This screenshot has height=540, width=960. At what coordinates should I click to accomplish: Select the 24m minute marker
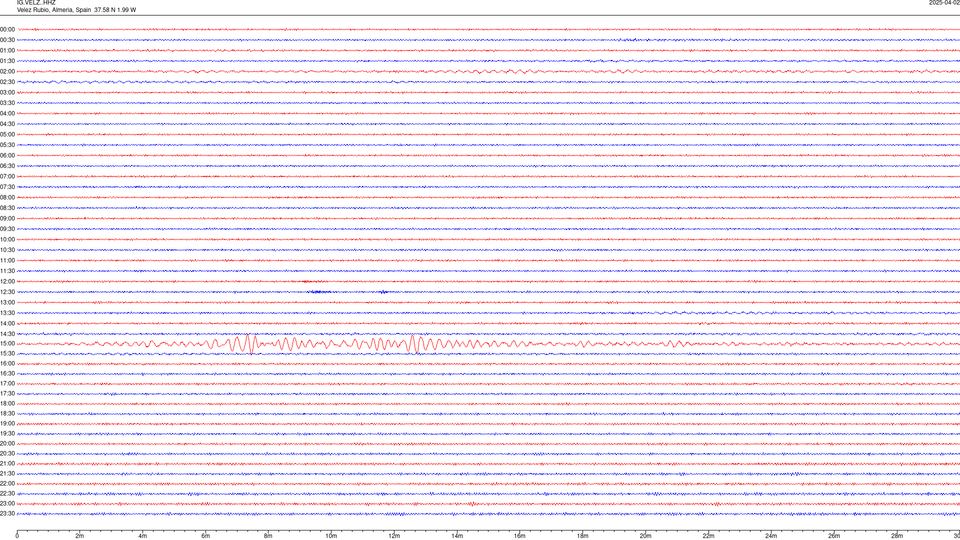pos(771,536)
